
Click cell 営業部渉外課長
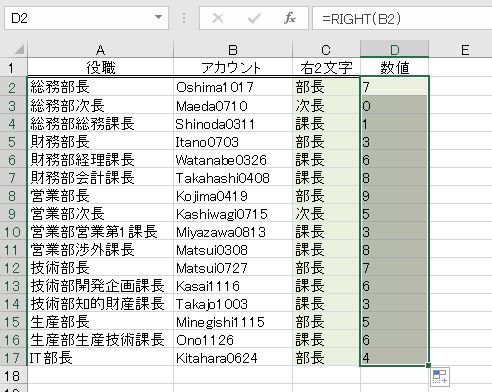coord(100,250)
